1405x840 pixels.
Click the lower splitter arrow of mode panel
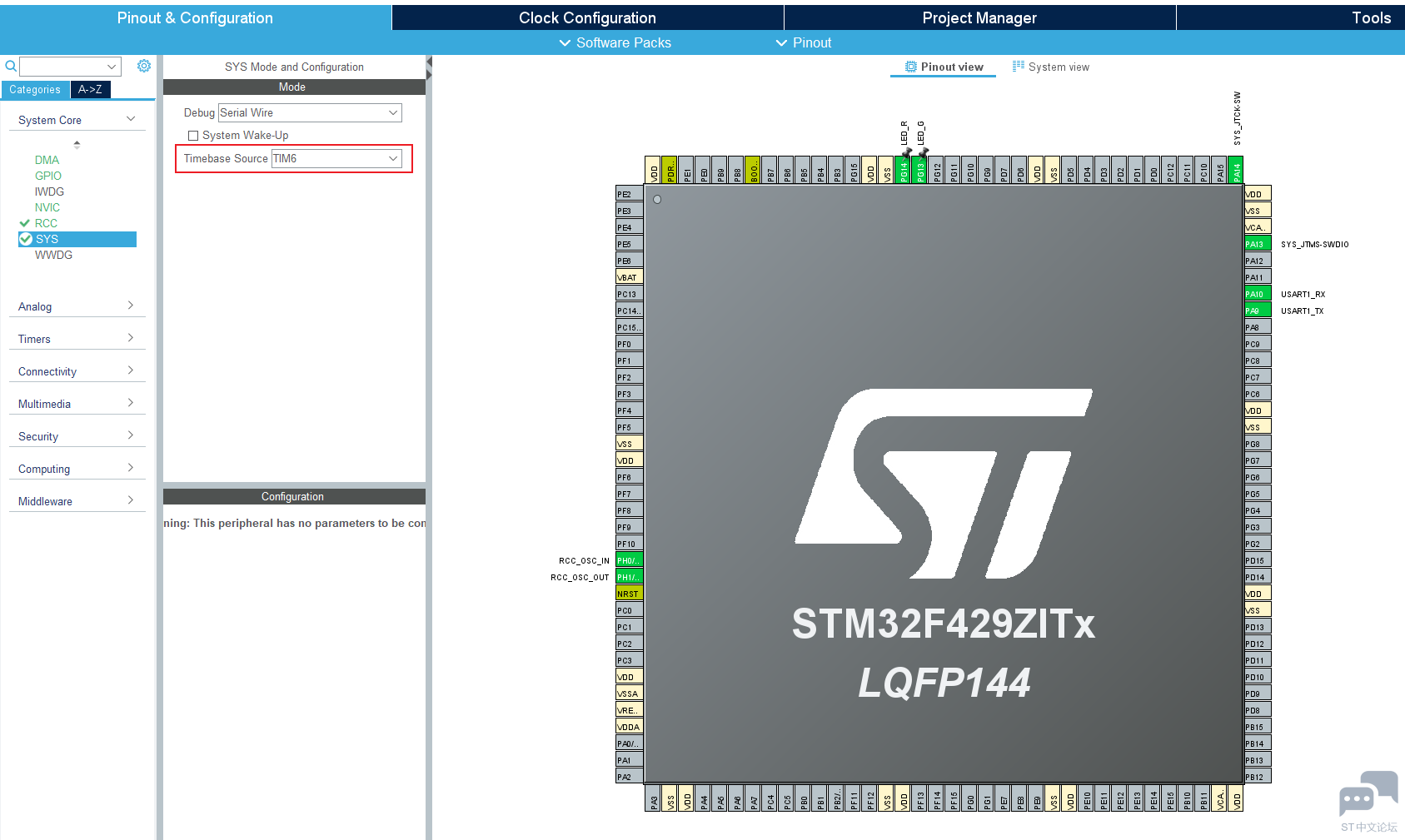(429, 75)
